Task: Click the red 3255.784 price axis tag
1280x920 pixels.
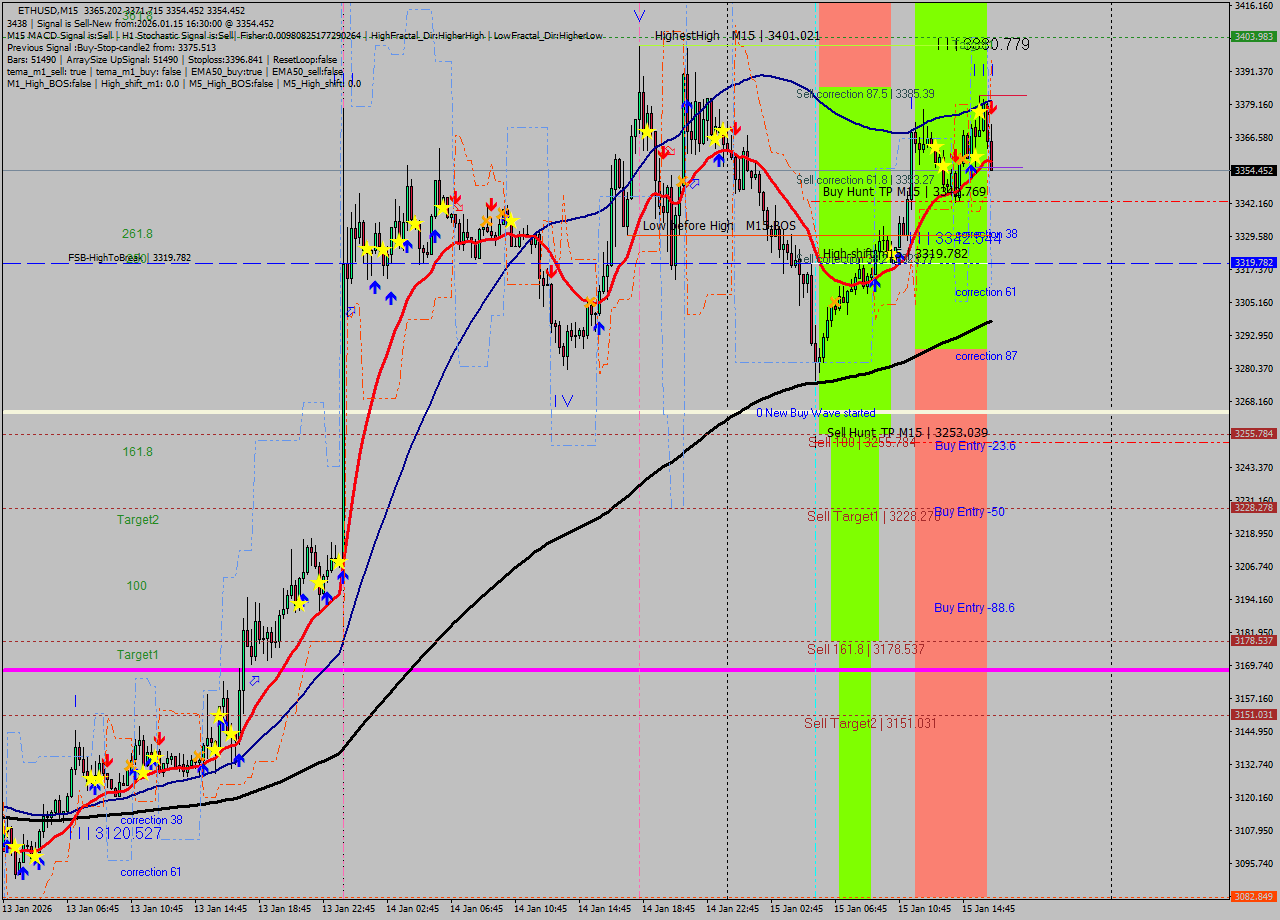Action: [x=1254, y=434]
